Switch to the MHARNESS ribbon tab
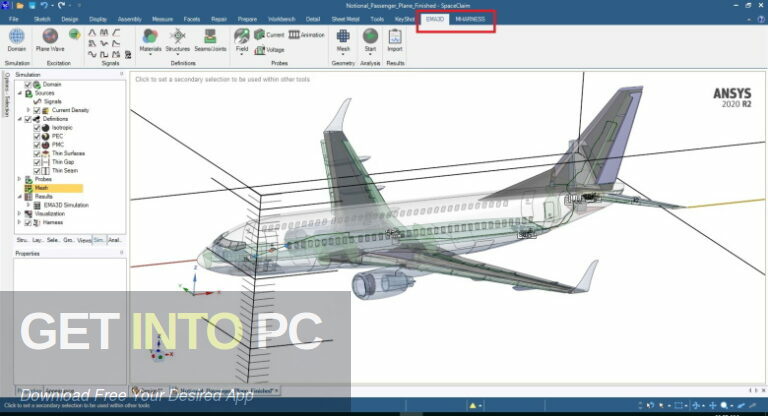Viewport: 768px width, 416px height. coord(470,19)
